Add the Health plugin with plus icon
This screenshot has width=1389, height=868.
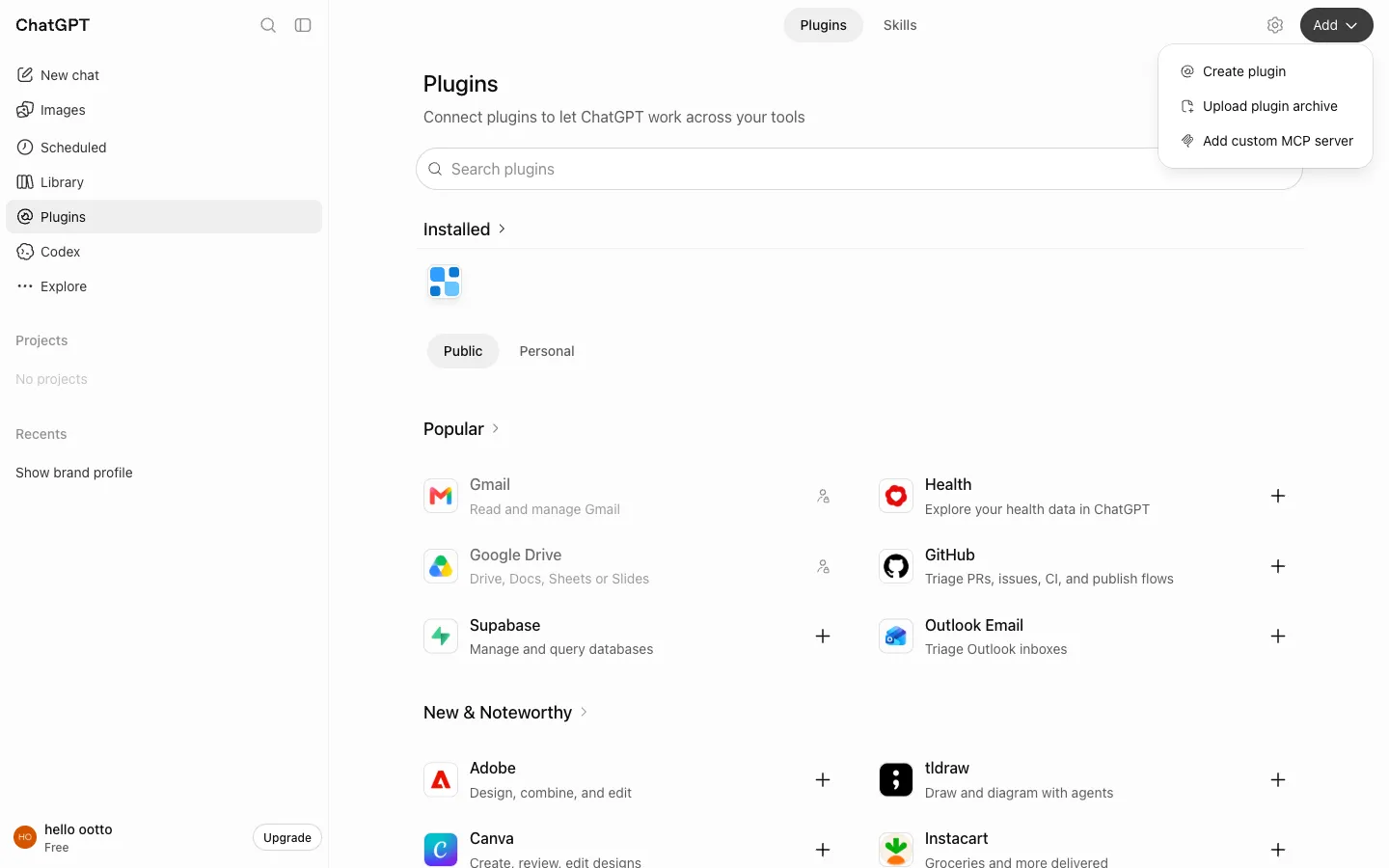click(x=1278, y=496)
